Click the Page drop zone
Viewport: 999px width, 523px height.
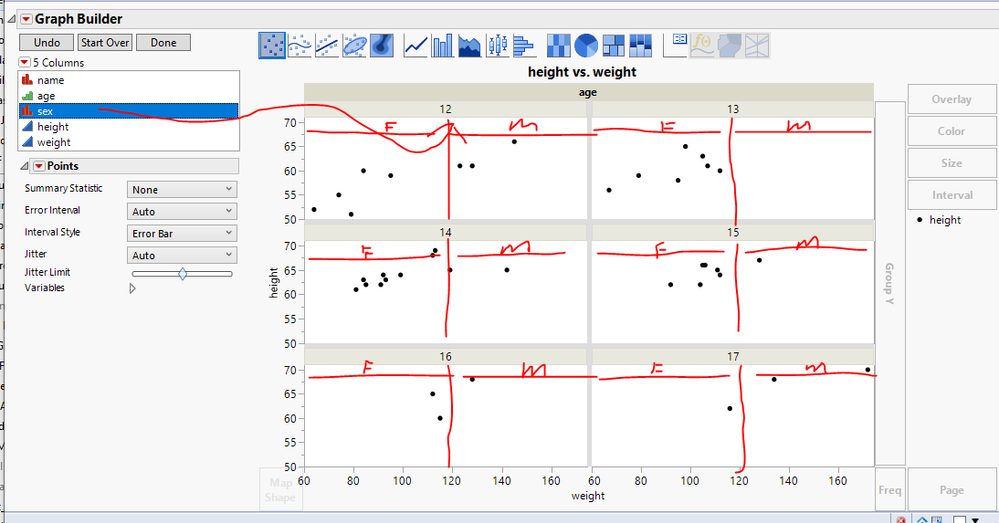952,490
